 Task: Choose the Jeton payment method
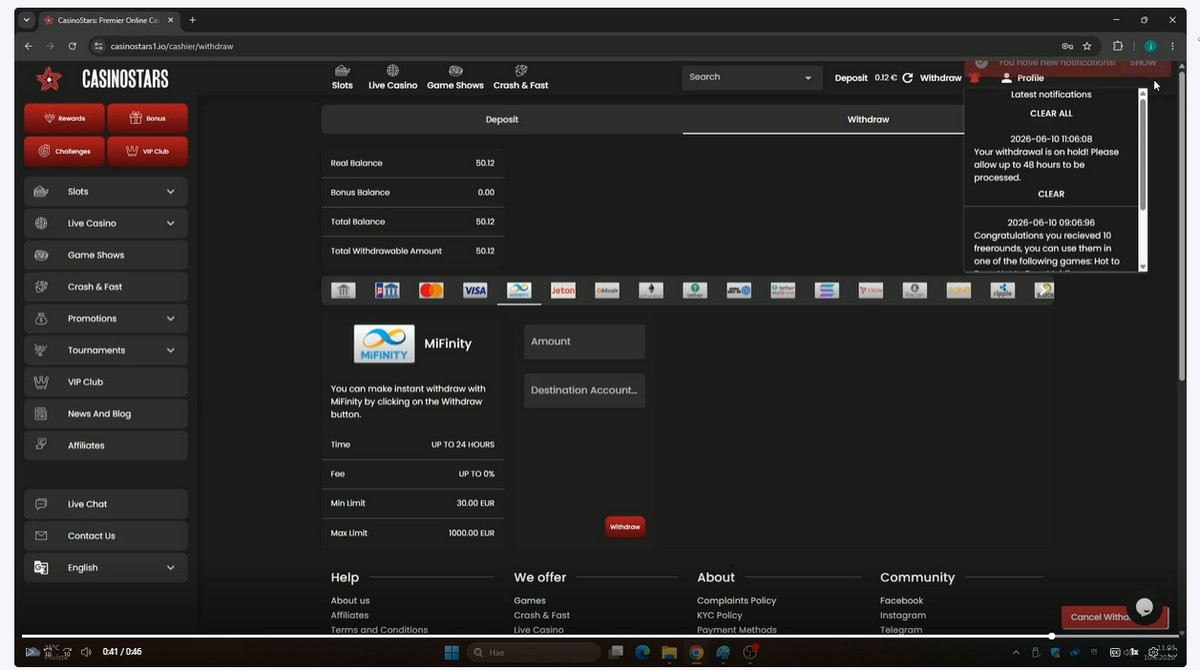(563, 290)
